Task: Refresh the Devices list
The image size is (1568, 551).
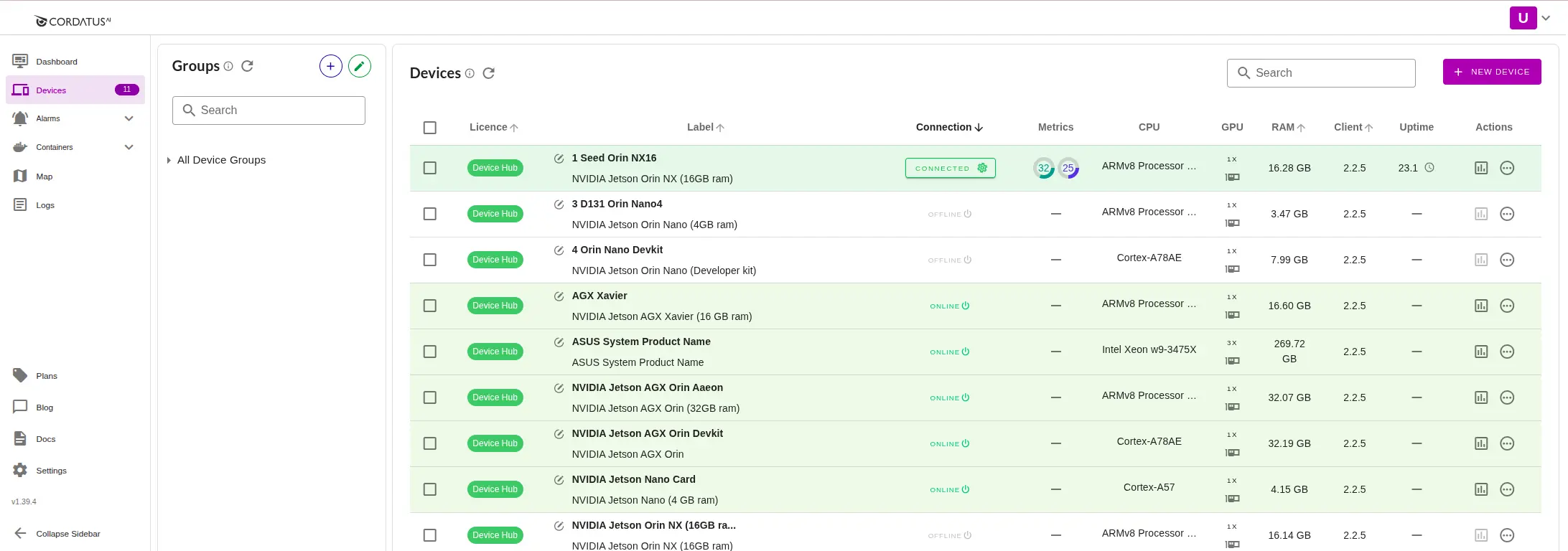Action: pyautogui.click(x=489, y=73)
